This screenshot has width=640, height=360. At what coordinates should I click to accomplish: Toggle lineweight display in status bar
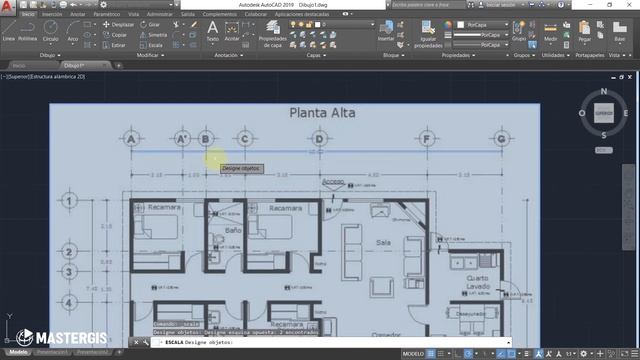click(x=527, y=354)
